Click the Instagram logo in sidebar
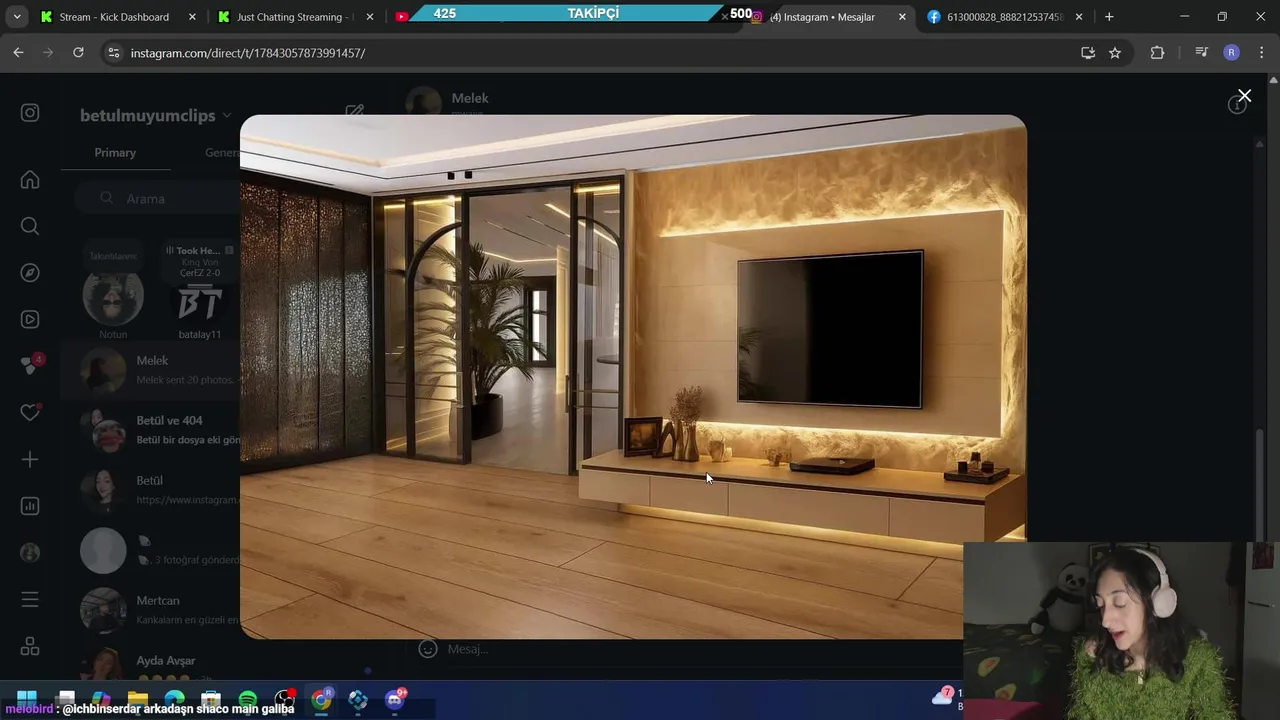 [30, 113]
